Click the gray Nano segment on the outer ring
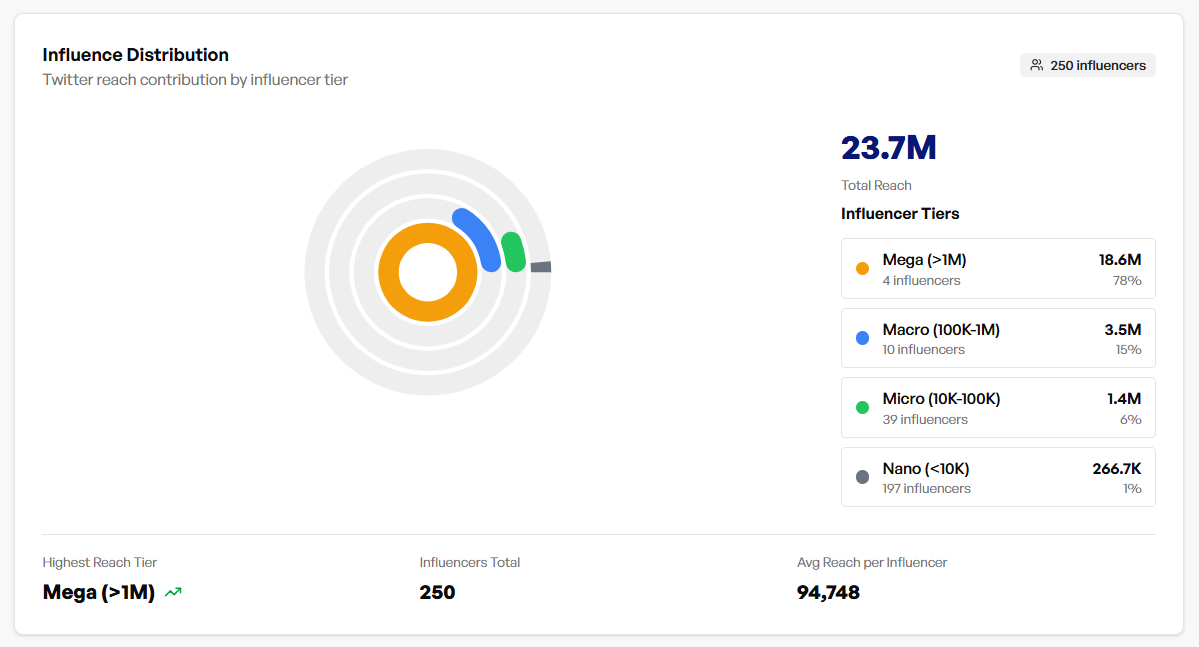Screen dimensions: 1199x647 543,266
